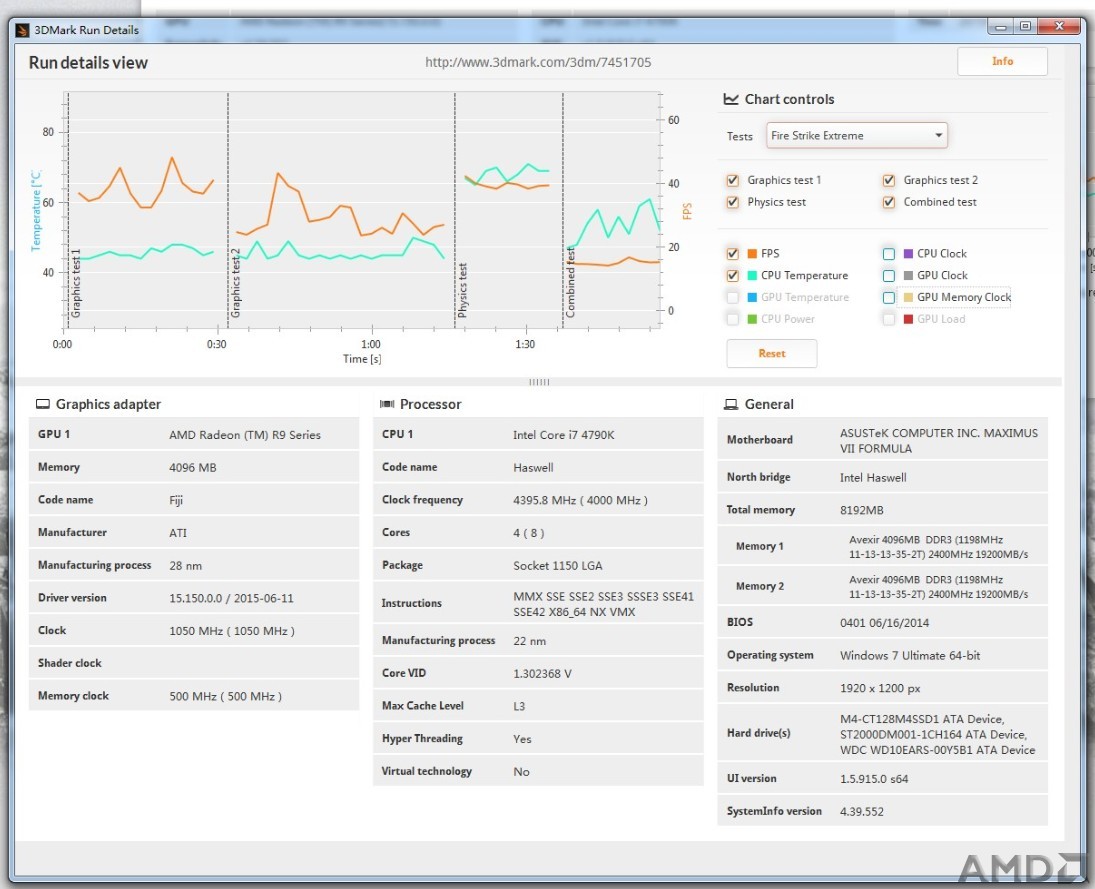Click the Processor chip icon
1095x889 pixels.
click(387, 404)
